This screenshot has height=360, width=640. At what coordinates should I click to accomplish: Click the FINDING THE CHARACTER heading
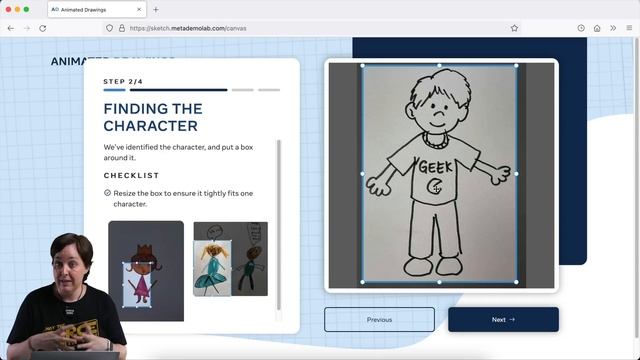153,117
